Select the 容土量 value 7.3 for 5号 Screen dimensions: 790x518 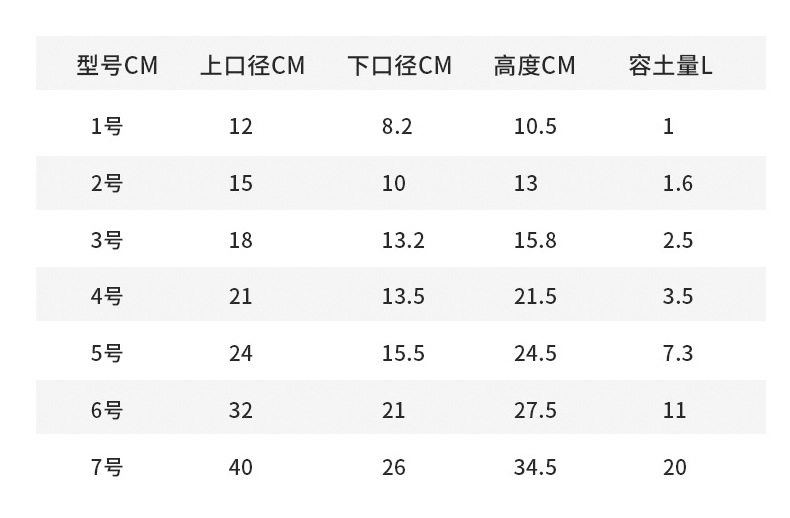point(677,353)
